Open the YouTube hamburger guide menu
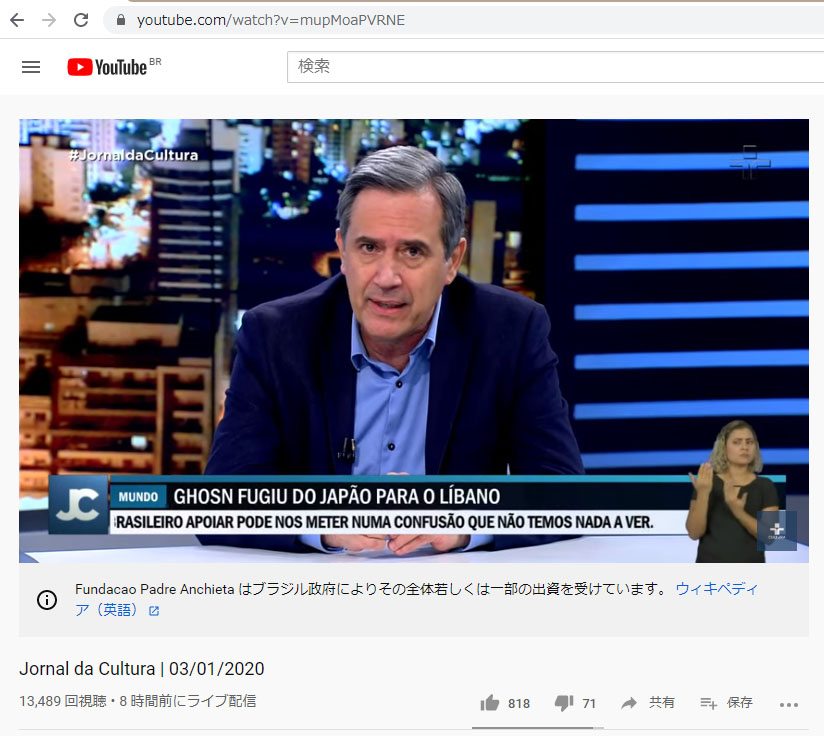 (31, 67)
